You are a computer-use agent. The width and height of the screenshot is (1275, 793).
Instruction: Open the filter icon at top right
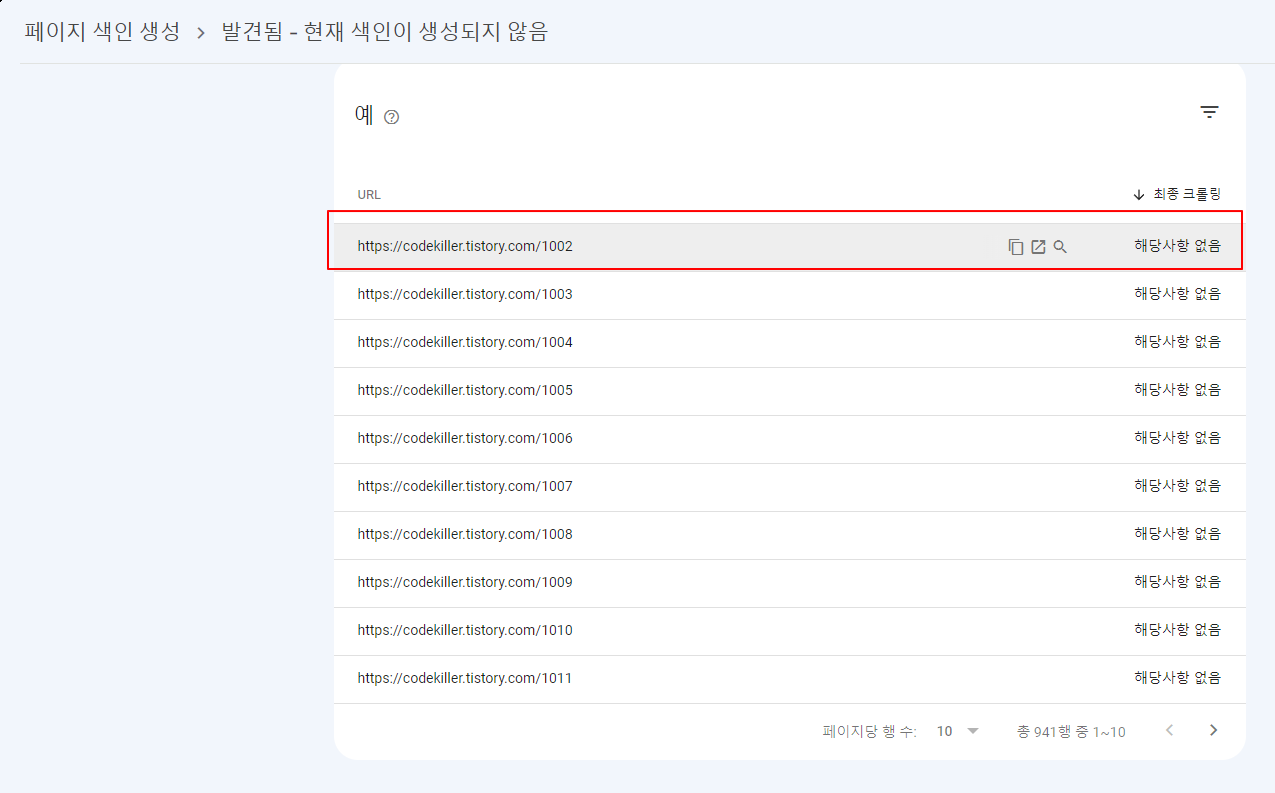click(x=1210, y=112)
